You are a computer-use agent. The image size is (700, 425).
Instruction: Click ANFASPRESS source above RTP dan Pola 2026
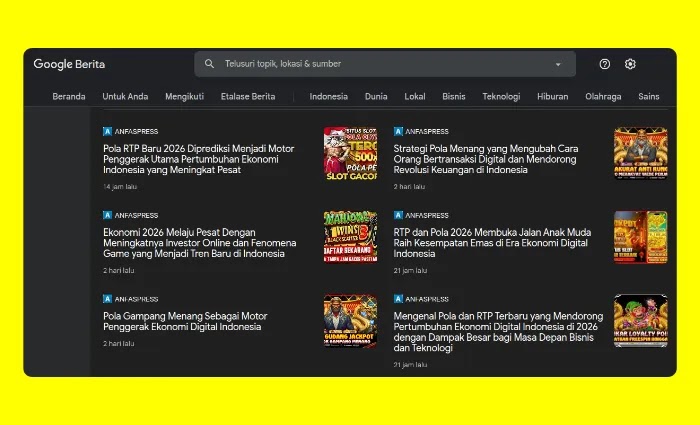click(421, 215)
